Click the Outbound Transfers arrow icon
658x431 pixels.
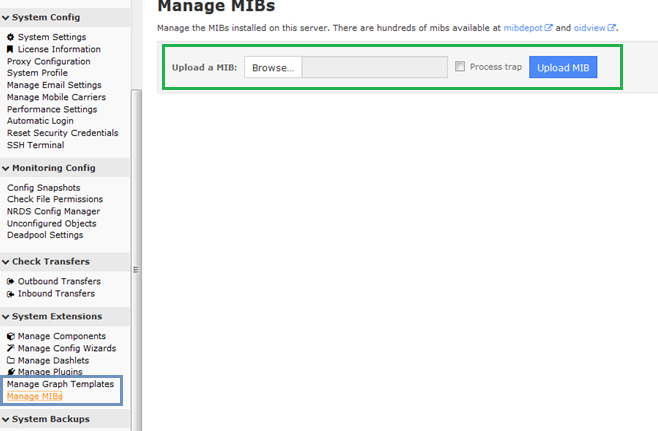point(10,282)
